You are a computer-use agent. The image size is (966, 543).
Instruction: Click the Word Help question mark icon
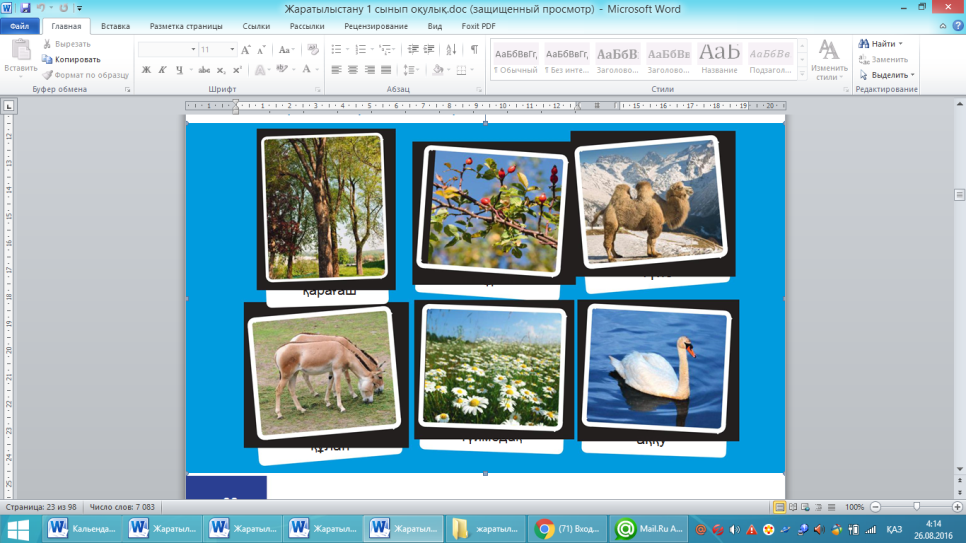[x=958, y=26]
